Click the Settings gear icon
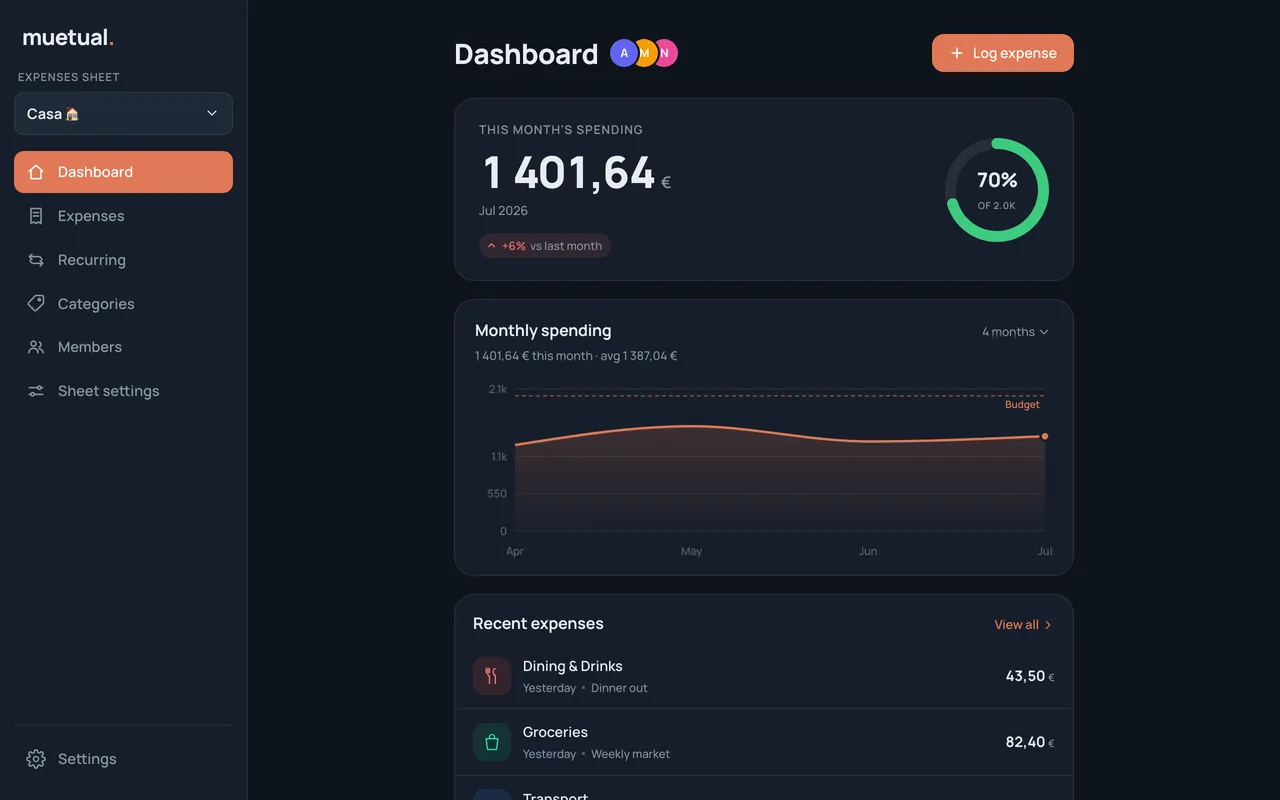1280x800 pixels. (36, 759)
